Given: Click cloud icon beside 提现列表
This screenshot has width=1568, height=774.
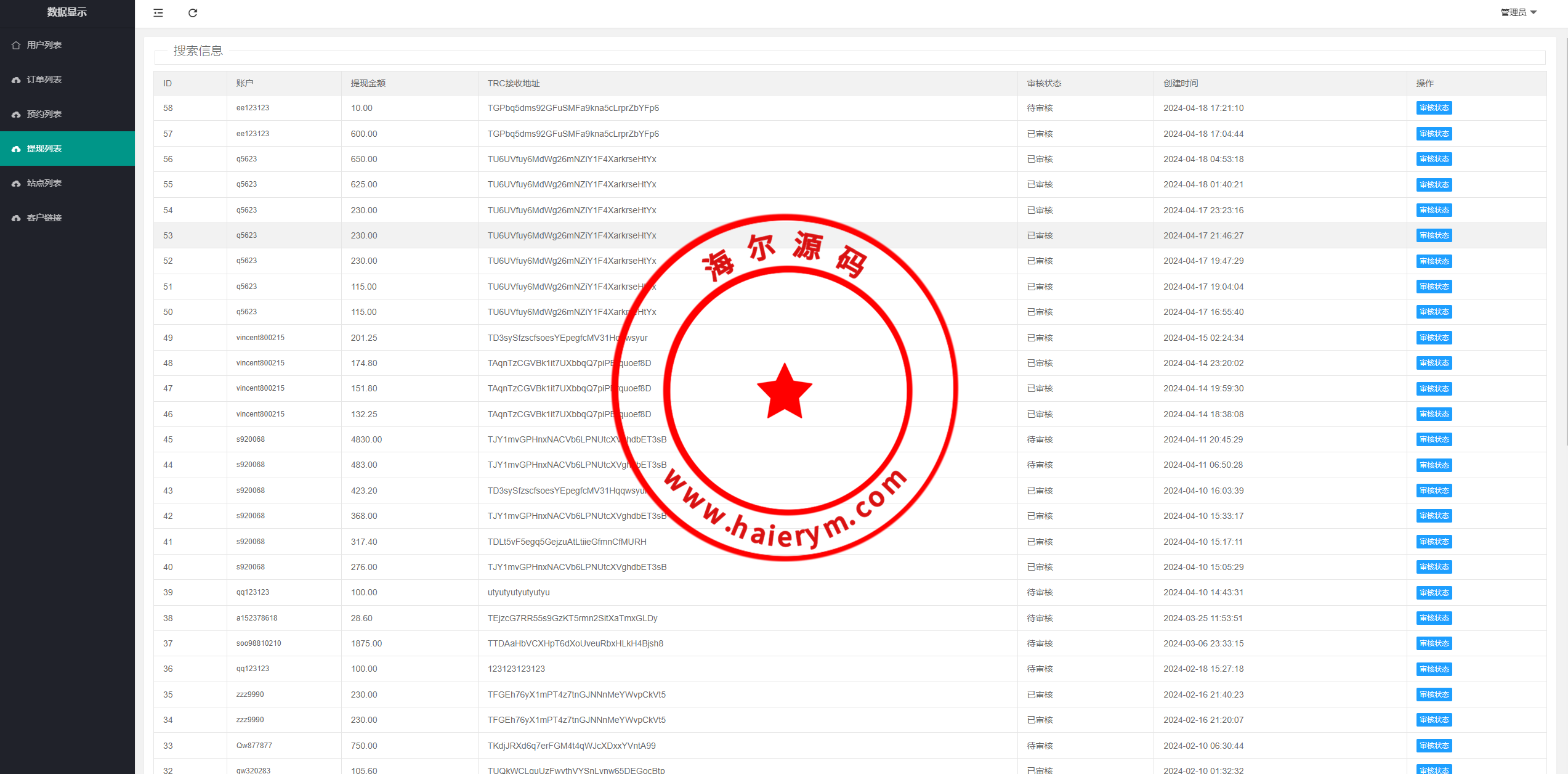Looking at the screenshot, I should pyautogui.click(x=16, y=149).
